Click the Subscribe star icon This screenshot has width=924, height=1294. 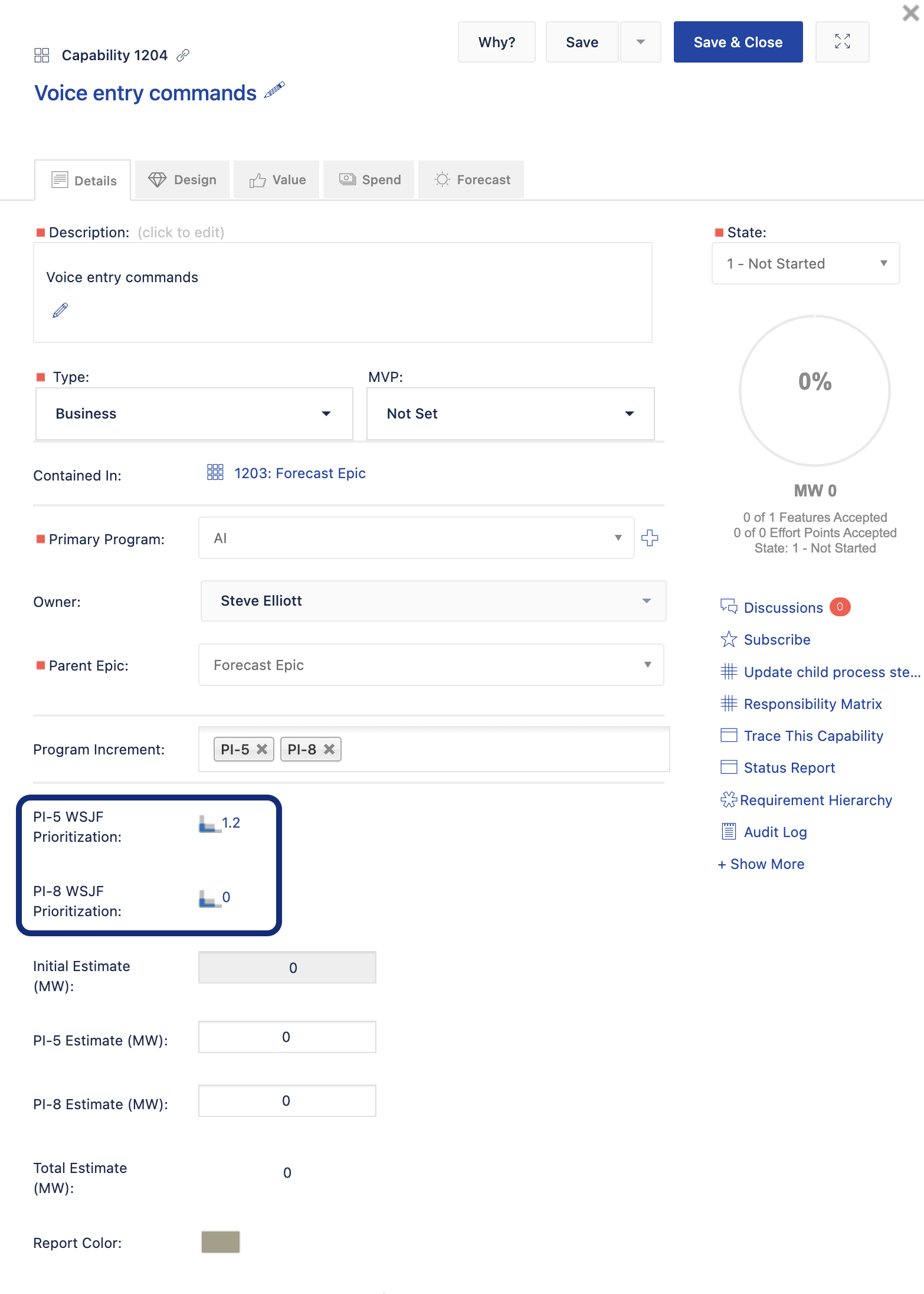tap(729, 639)
